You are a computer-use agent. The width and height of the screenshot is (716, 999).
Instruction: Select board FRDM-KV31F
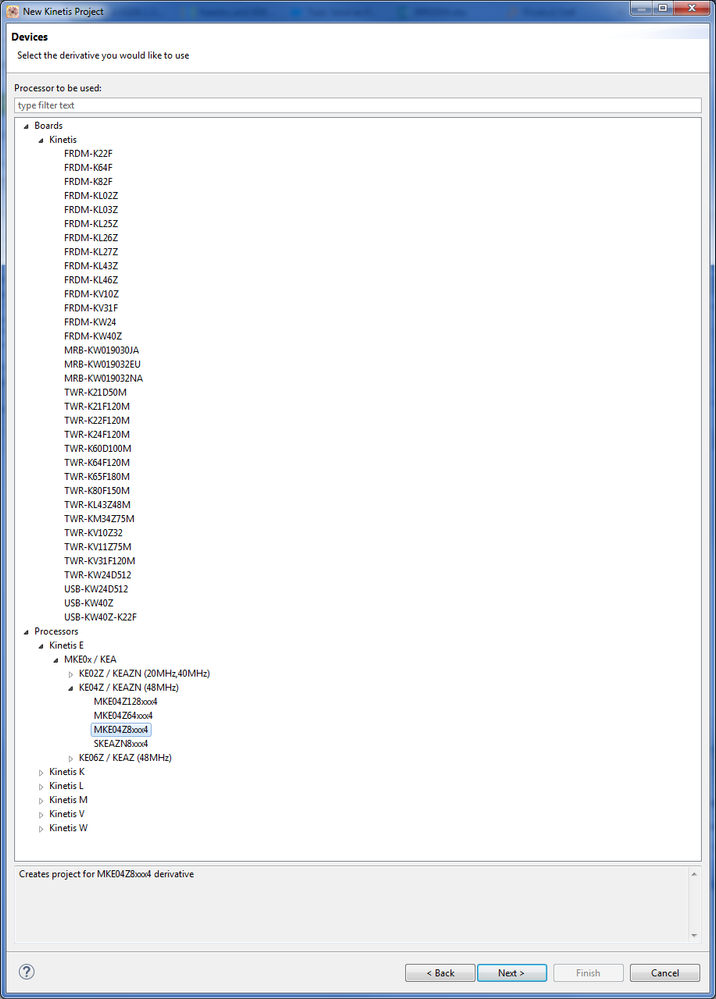(91, 308)
